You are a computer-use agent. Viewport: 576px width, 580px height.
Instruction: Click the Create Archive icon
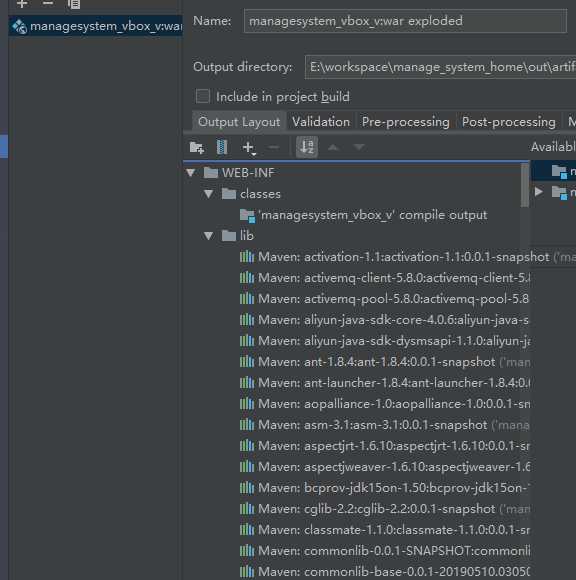(x=222, y=147)
